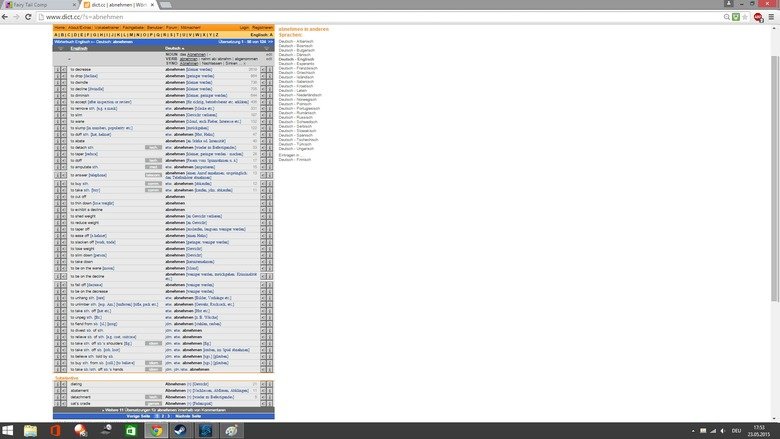
Task: Open the Chrome hamburger menu
Action: (x=773, y=17)
